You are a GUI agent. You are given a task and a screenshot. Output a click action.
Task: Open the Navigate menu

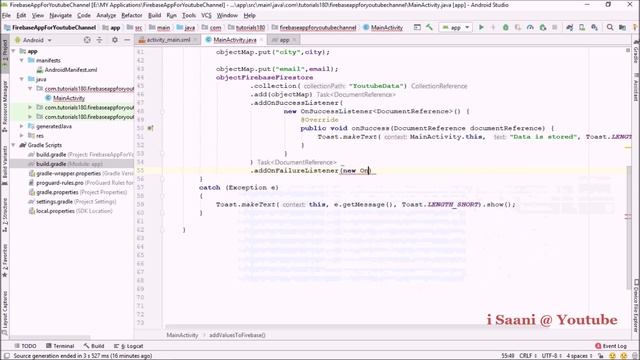60,16
